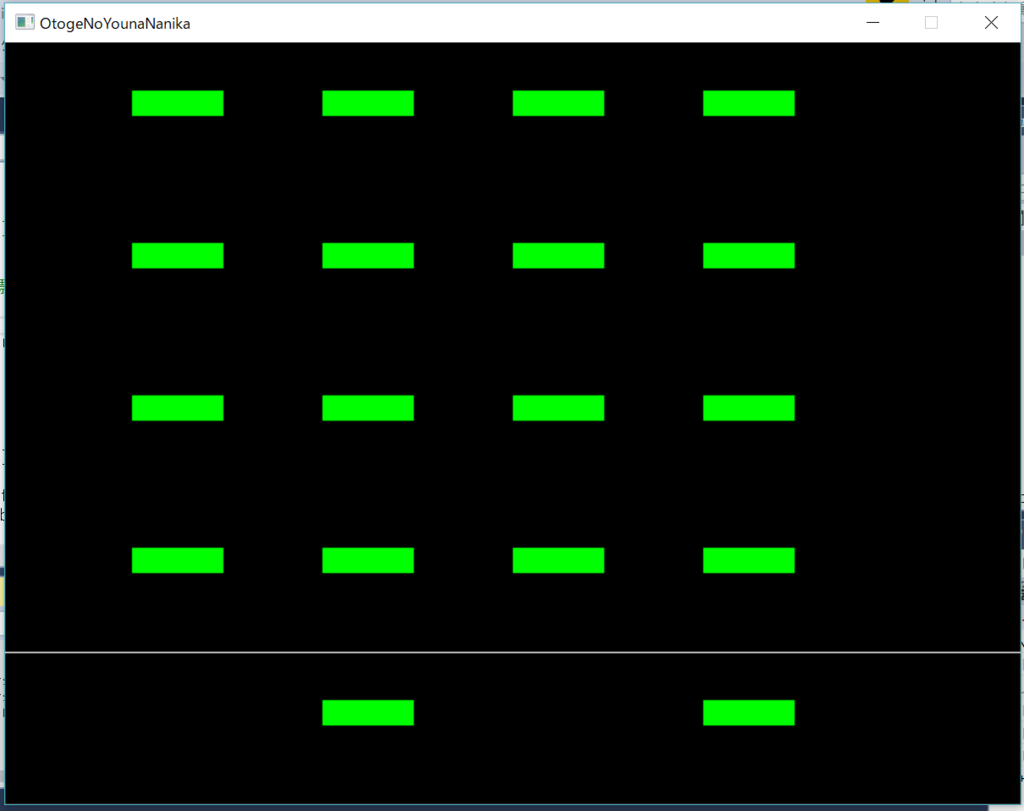Tap top-row green note in third lane
Image resolution: width=1024 pixels, height=811 pixels.
coord(558,103)
